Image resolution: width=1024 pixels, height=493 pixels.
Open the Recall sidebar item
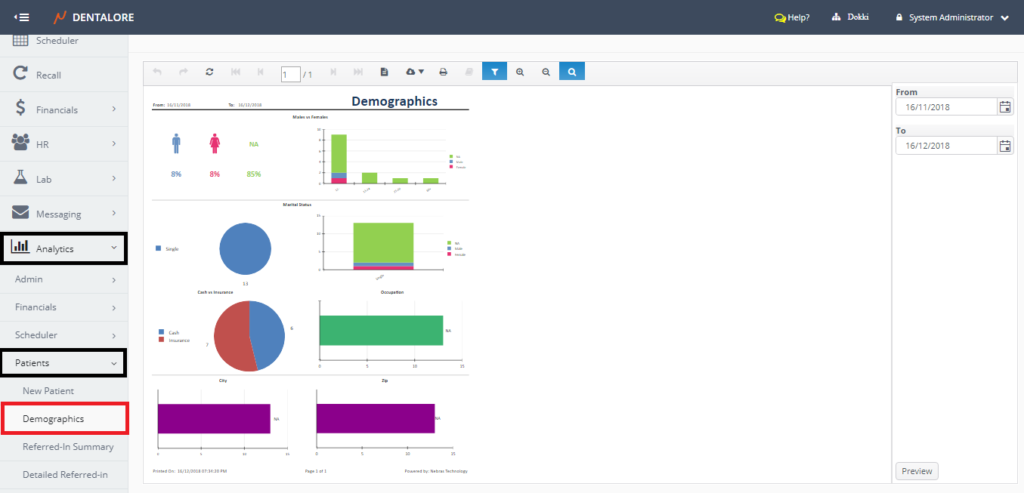tap(57, 74)
